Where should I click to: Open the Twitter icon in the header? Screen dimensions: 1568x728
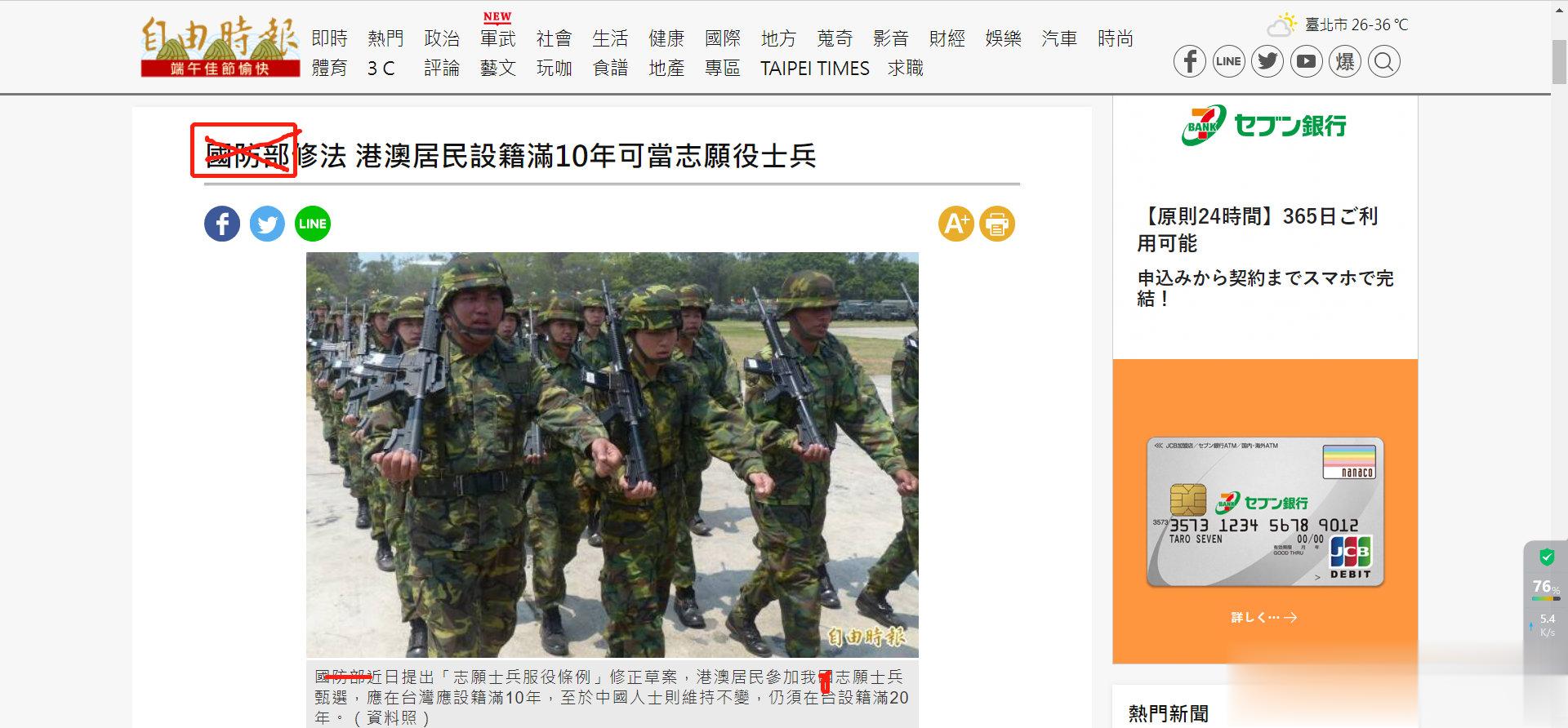tap(1267, 61)
